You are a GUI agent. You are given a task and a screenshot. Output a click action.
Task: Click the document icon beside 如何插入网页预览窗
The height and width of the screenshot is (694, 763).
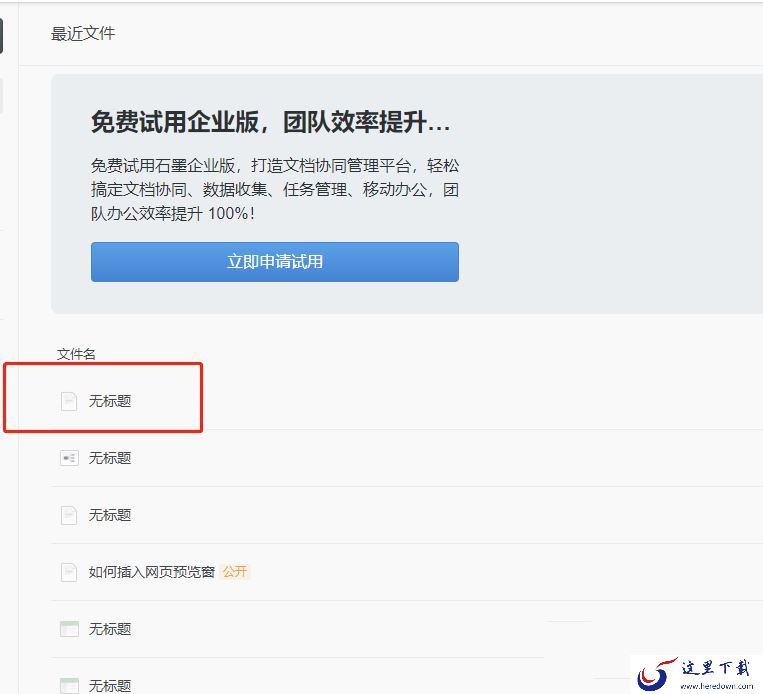click(69, 572)
